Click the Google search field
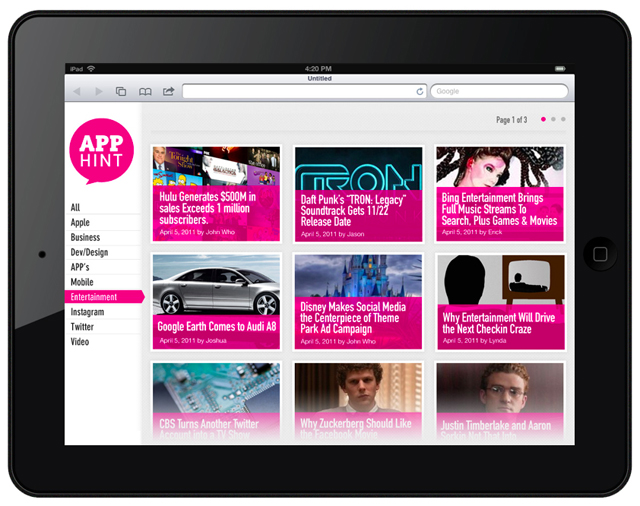Screen dimensions: 640x506 498,92
